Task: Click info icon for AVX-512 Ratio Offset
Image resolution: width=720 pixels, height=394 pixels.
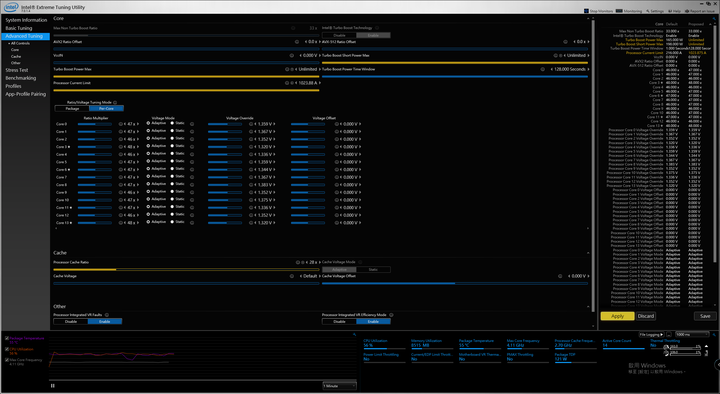Action: tap(565, 42)
